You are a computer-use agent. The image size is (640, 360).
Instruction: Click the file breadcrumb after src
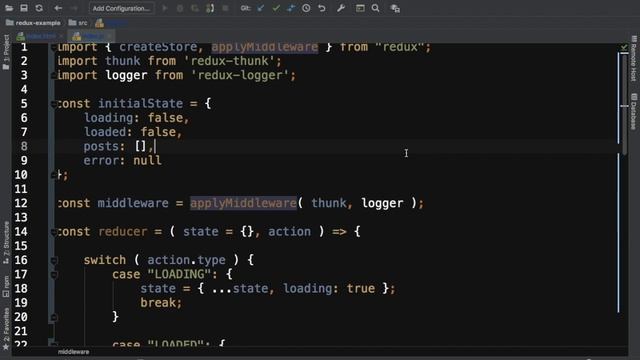coord(111,23)
